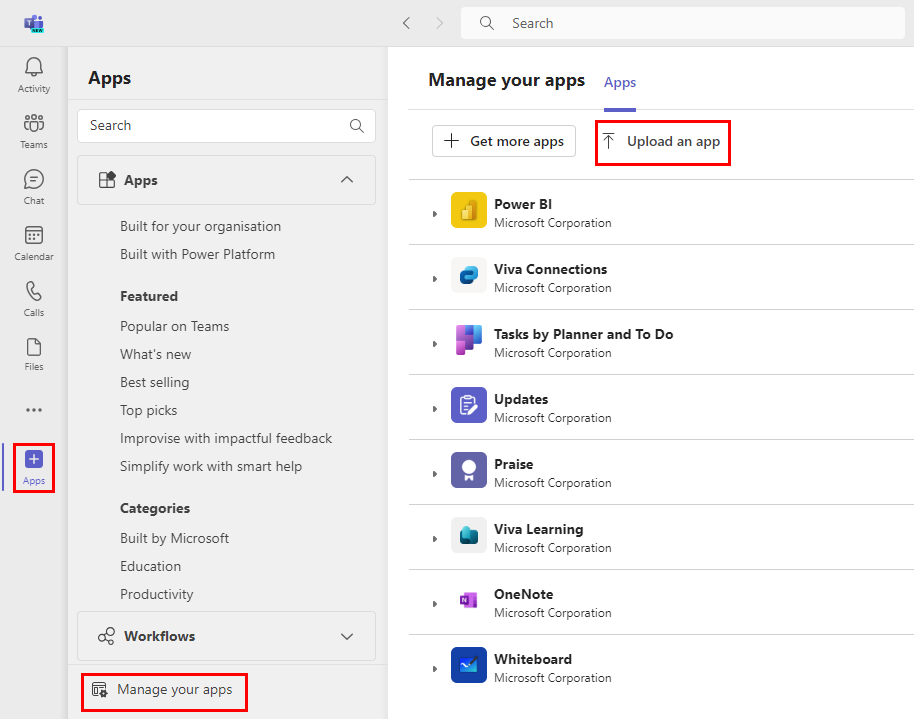The image size is (914, 719).
Task: Click the Teams logo at top left
Action: coord(34,22)
